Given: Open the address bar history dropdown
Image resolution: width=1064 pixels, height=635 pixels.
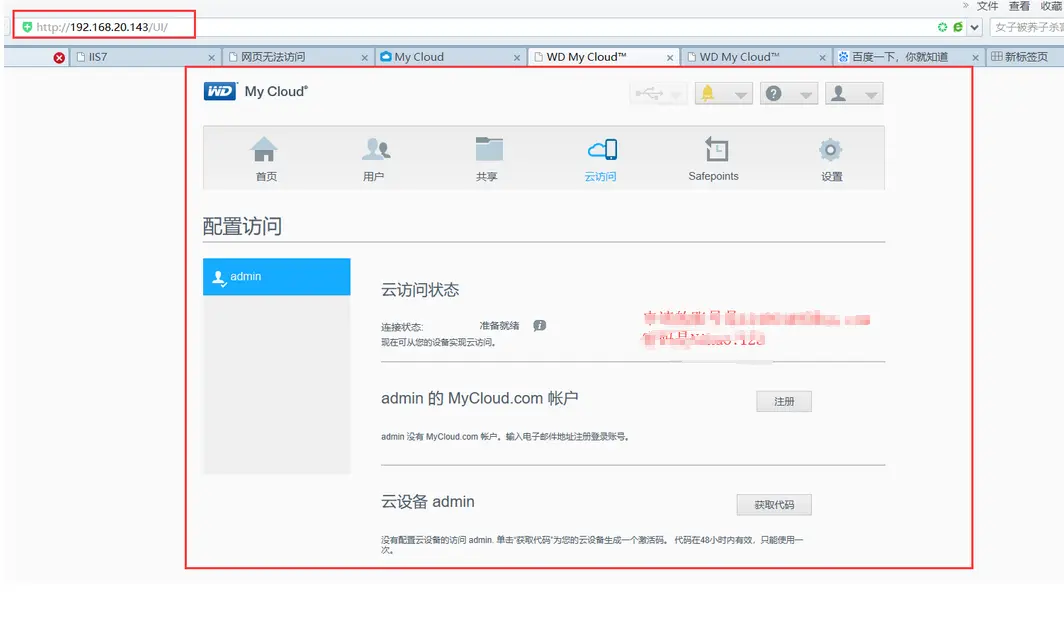Looking at the screenshot, I should 974,28.
